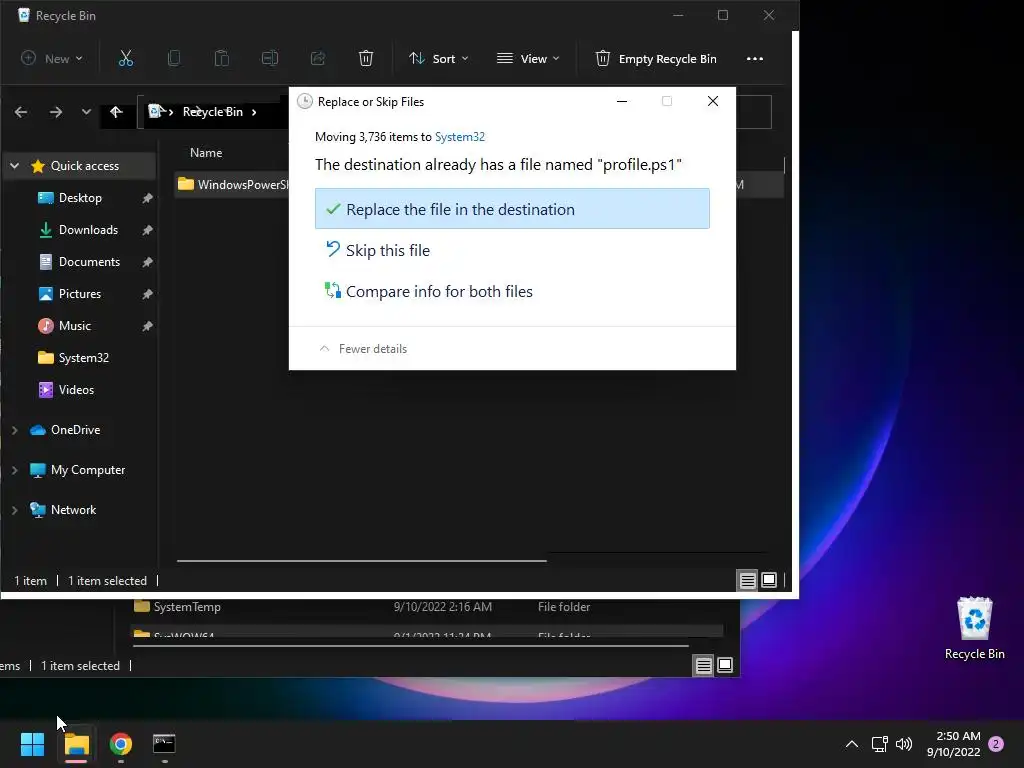Open System32 folder in the sidebar

tap(84, 358)
